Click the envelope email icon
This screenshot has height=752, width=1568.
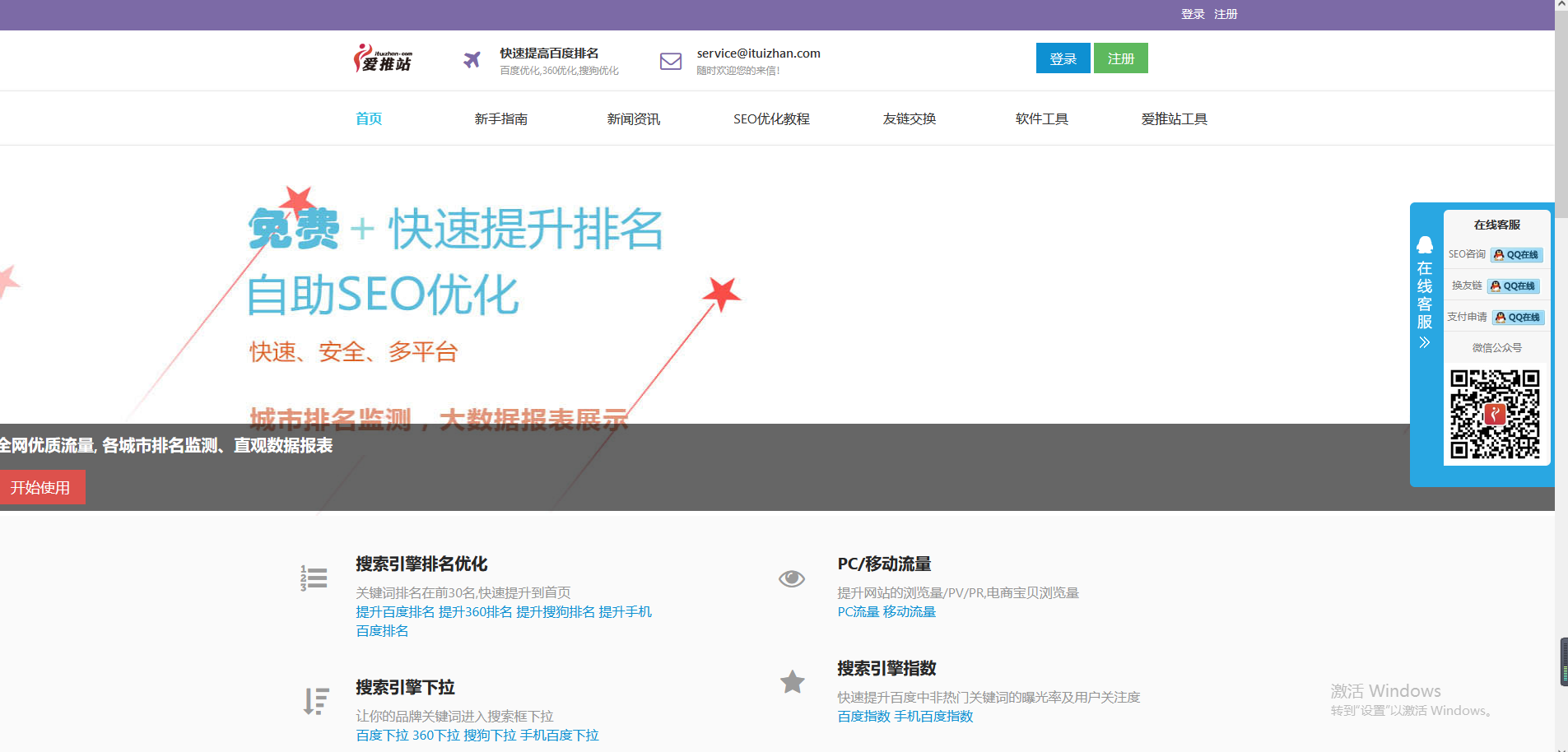tap(671, 61)
